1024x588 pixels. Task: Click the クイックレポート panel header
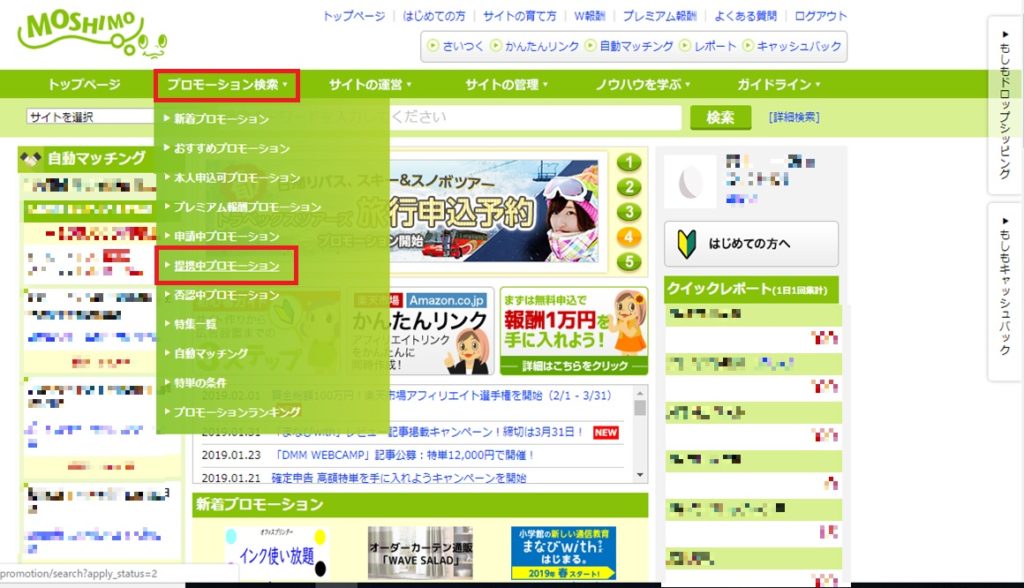(751, 289)
